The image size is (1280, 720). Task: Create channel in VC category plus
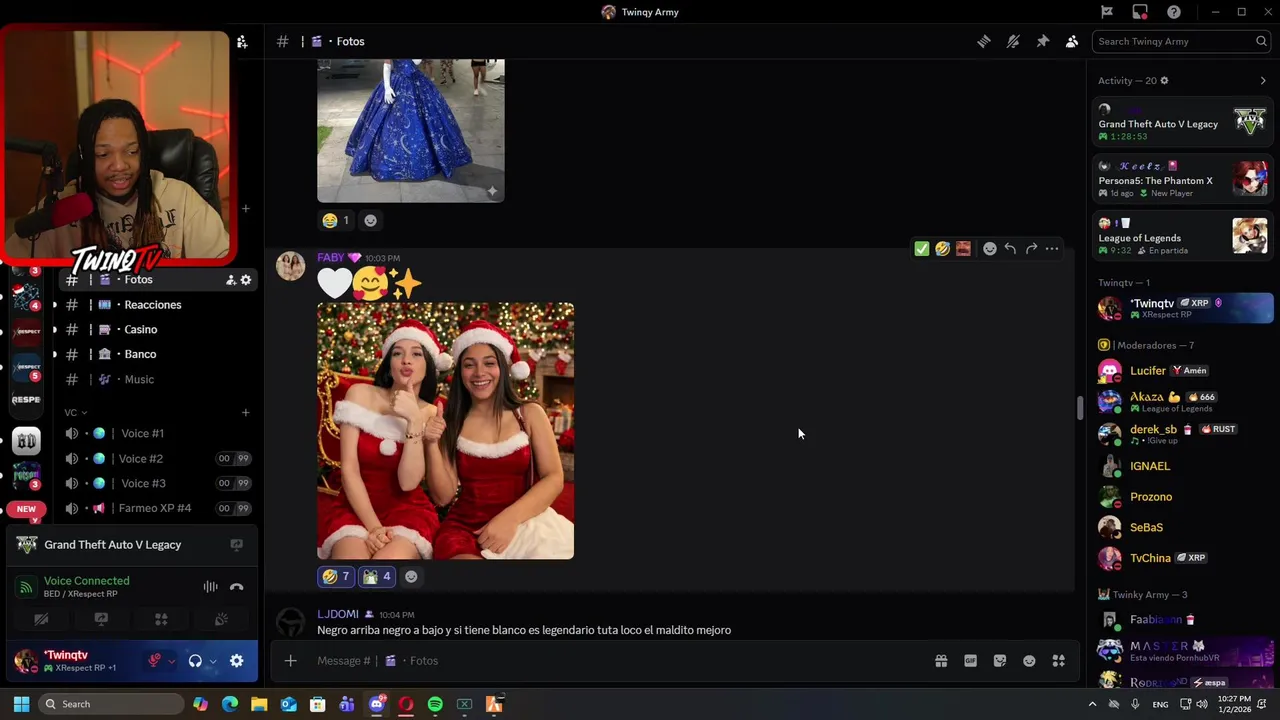tap(245, 412)
